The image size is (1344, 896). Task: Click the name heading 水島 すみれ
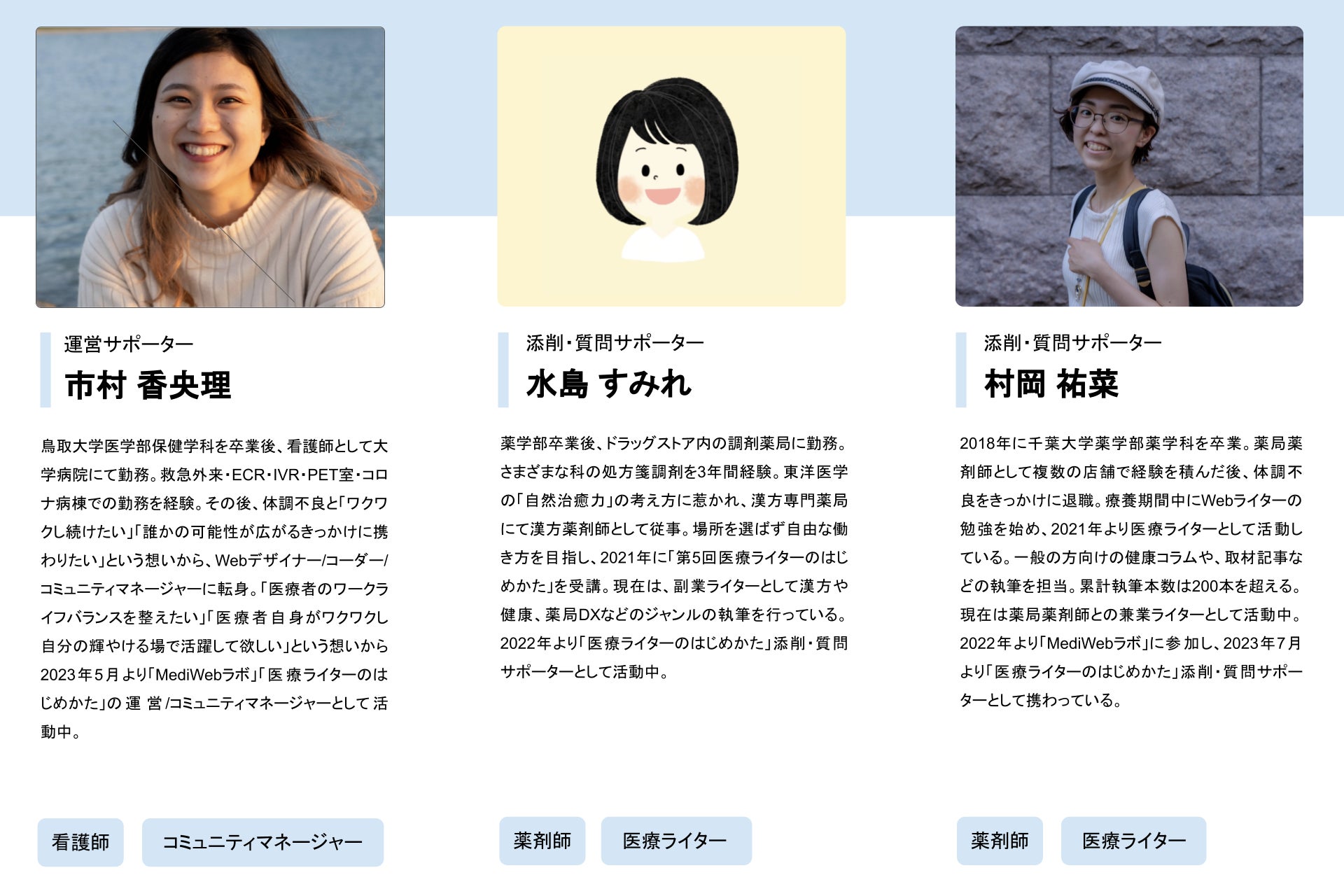tap(608, 384)
